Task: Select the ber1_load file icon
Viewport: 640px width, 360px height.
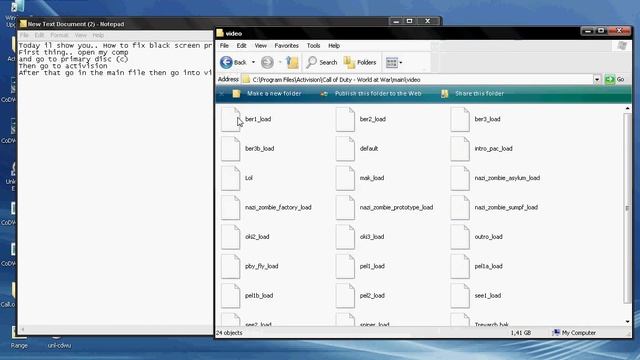Action: pyautogui.click(x=231, y=120)
